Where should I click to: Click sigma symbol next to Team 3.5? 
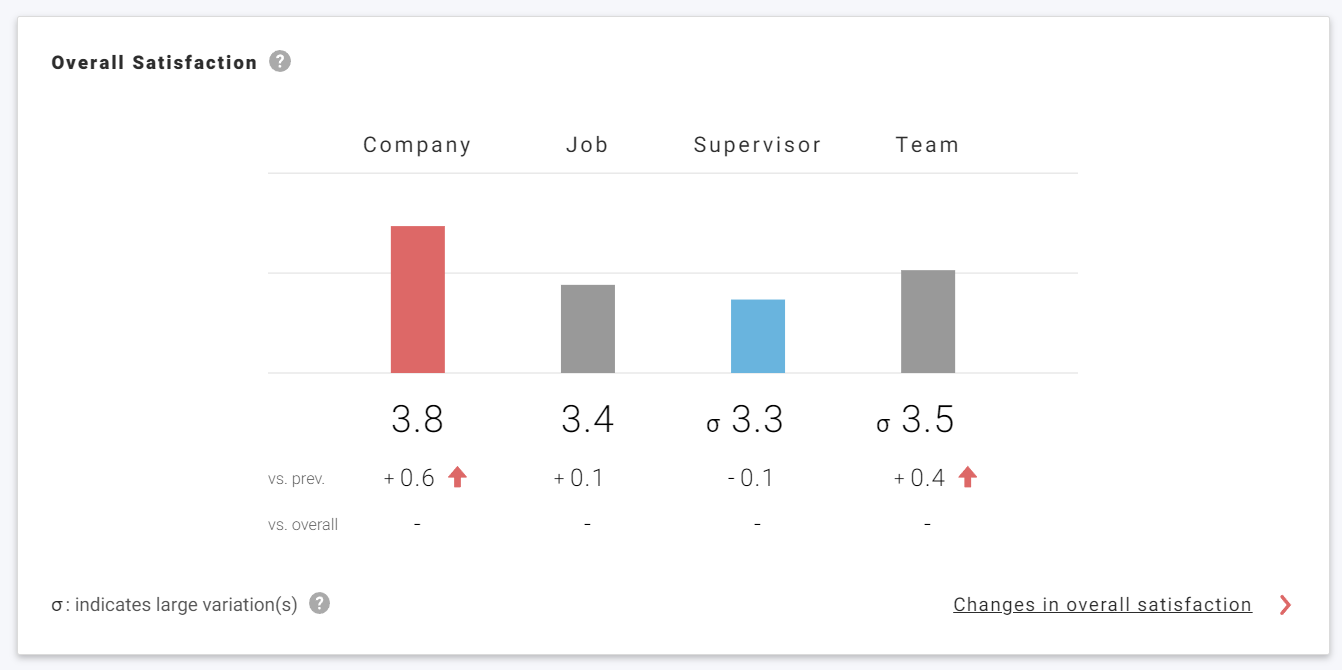pos(883,424)
